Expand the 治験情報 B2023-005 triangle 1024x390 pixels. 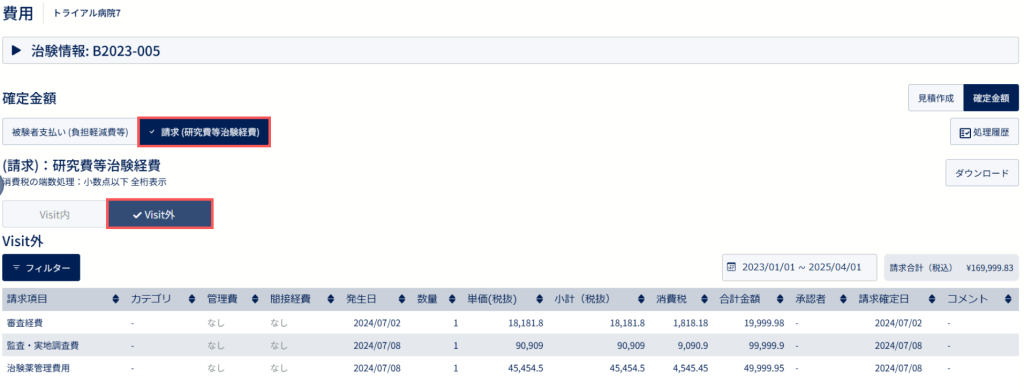17,50
